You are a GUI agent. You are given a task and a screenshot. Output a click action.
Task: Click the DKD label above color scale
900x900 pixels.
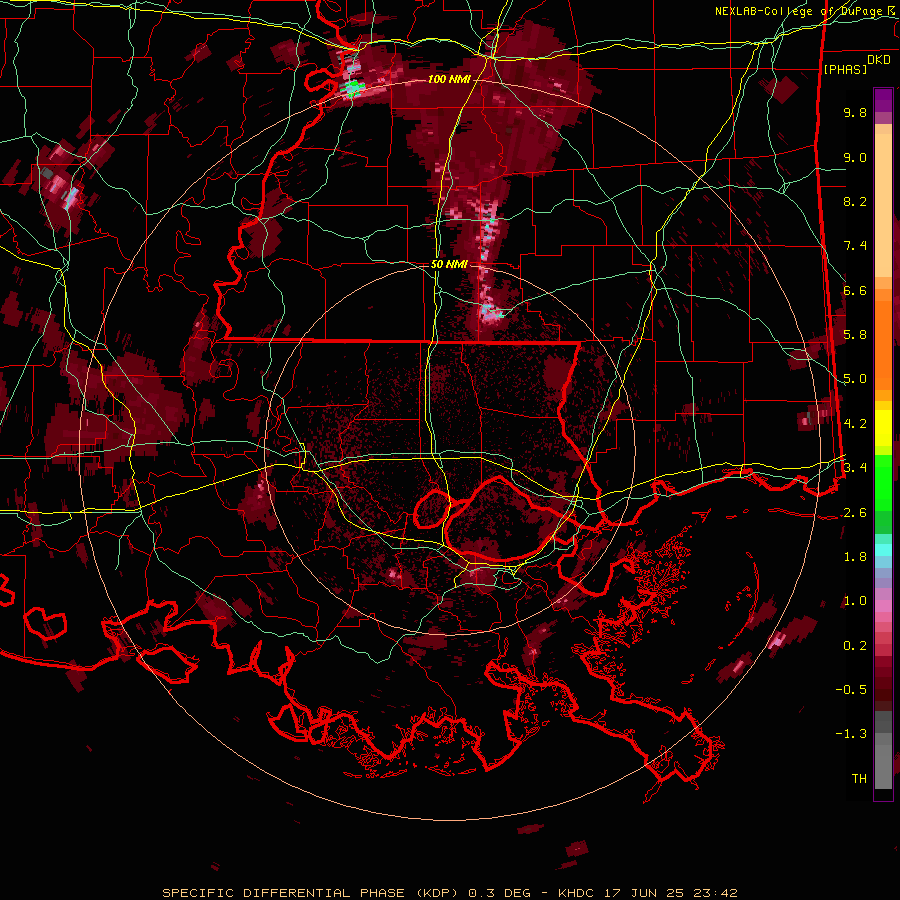click(x=879, y=60)
